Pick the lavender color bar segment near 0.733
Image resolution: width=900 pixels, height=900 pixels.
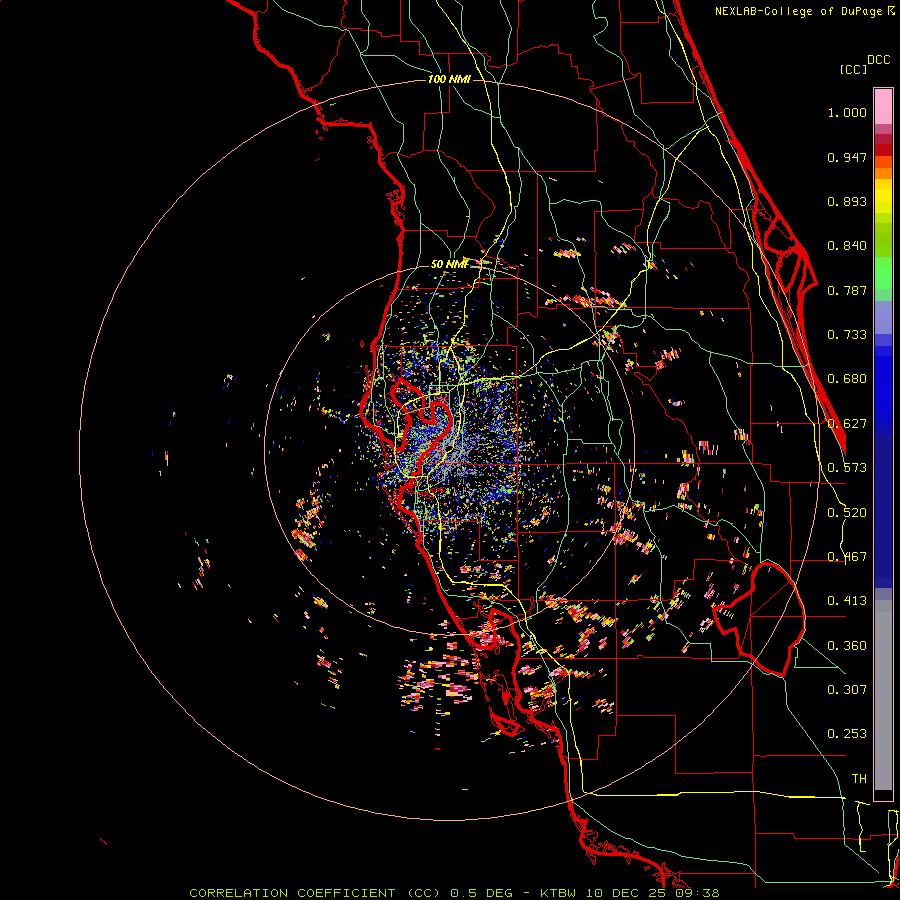883,317
